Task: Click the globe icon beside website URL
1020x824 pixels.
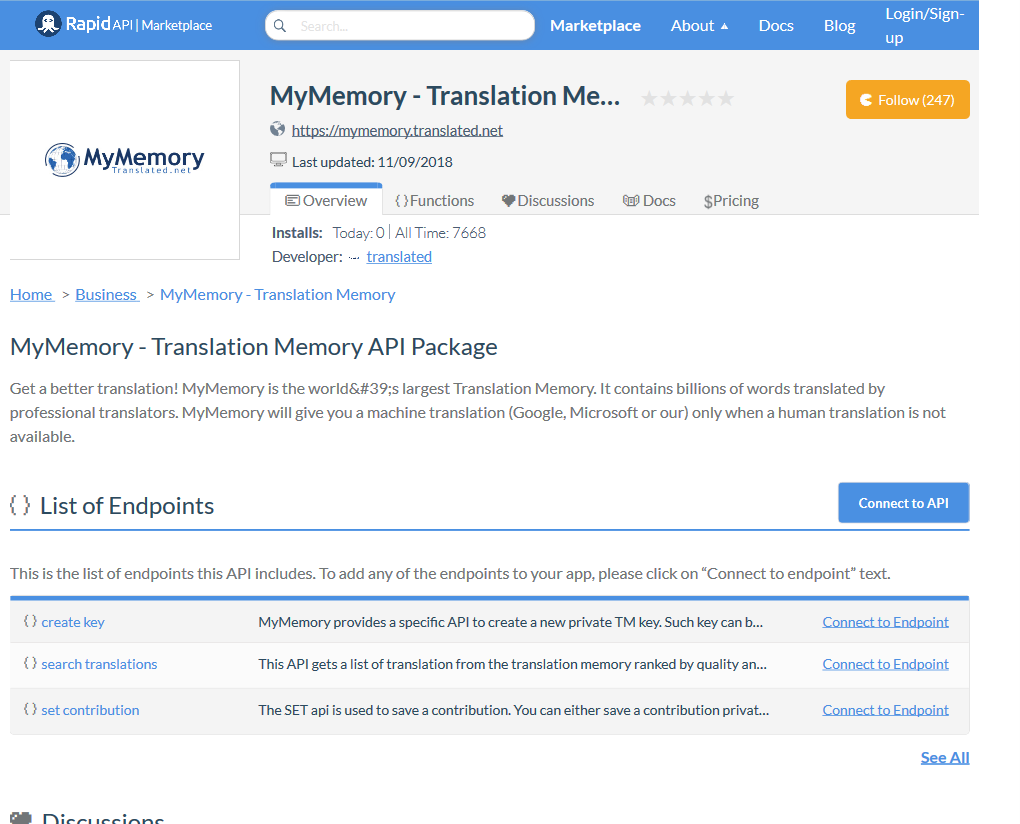Action: pyautogui.click(x=278, y=129)
